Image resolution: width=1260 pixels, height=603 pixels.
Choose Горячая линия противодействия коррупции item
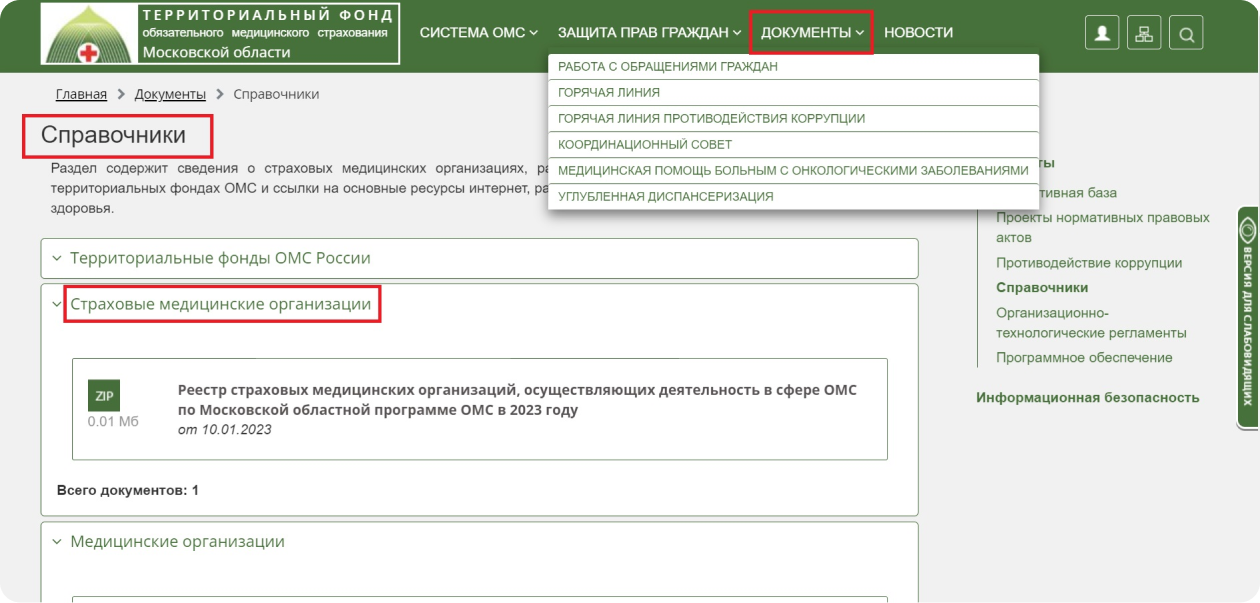tap(711, 119)
